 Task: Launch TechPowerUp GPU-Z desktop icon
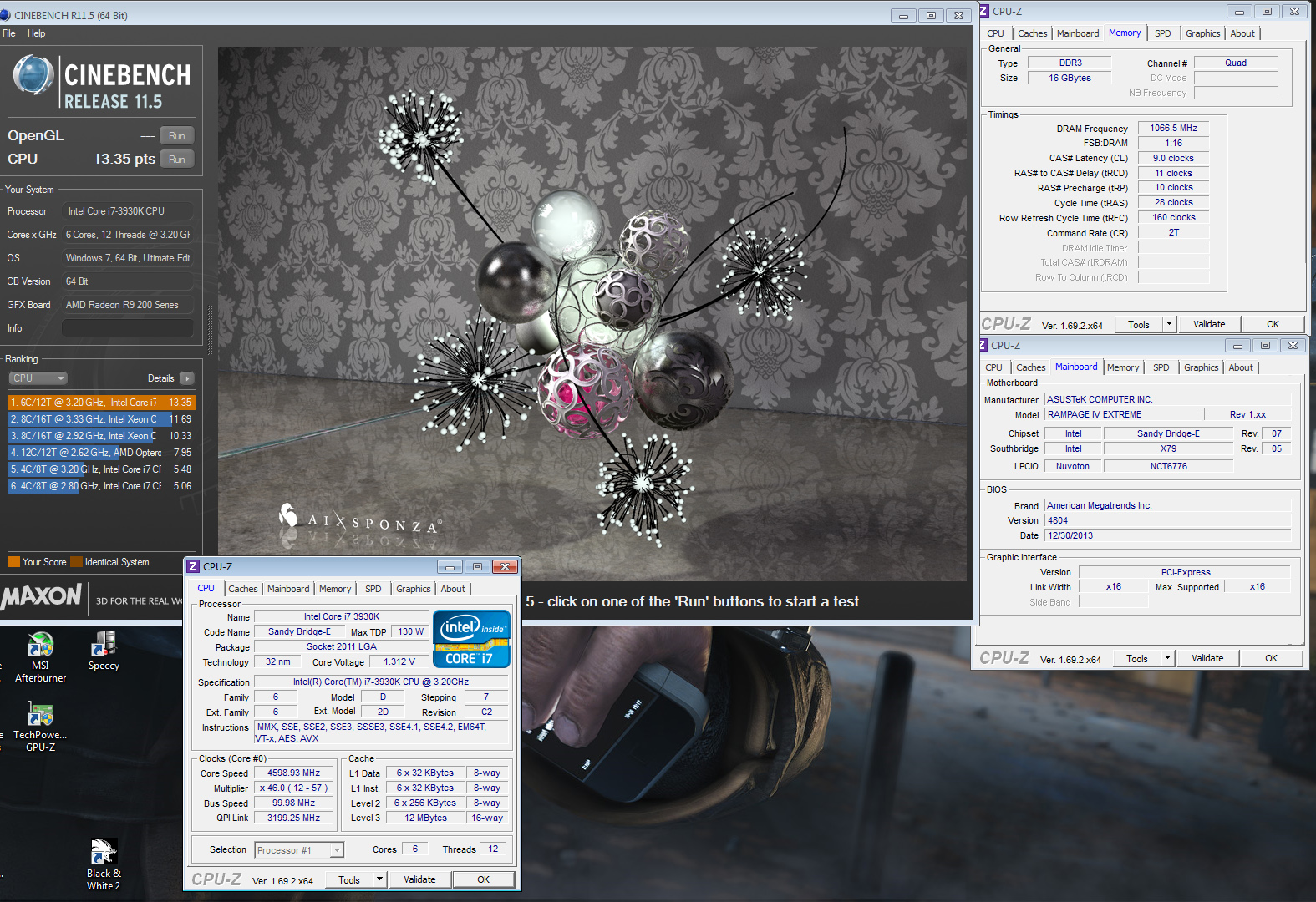point(40,727)
